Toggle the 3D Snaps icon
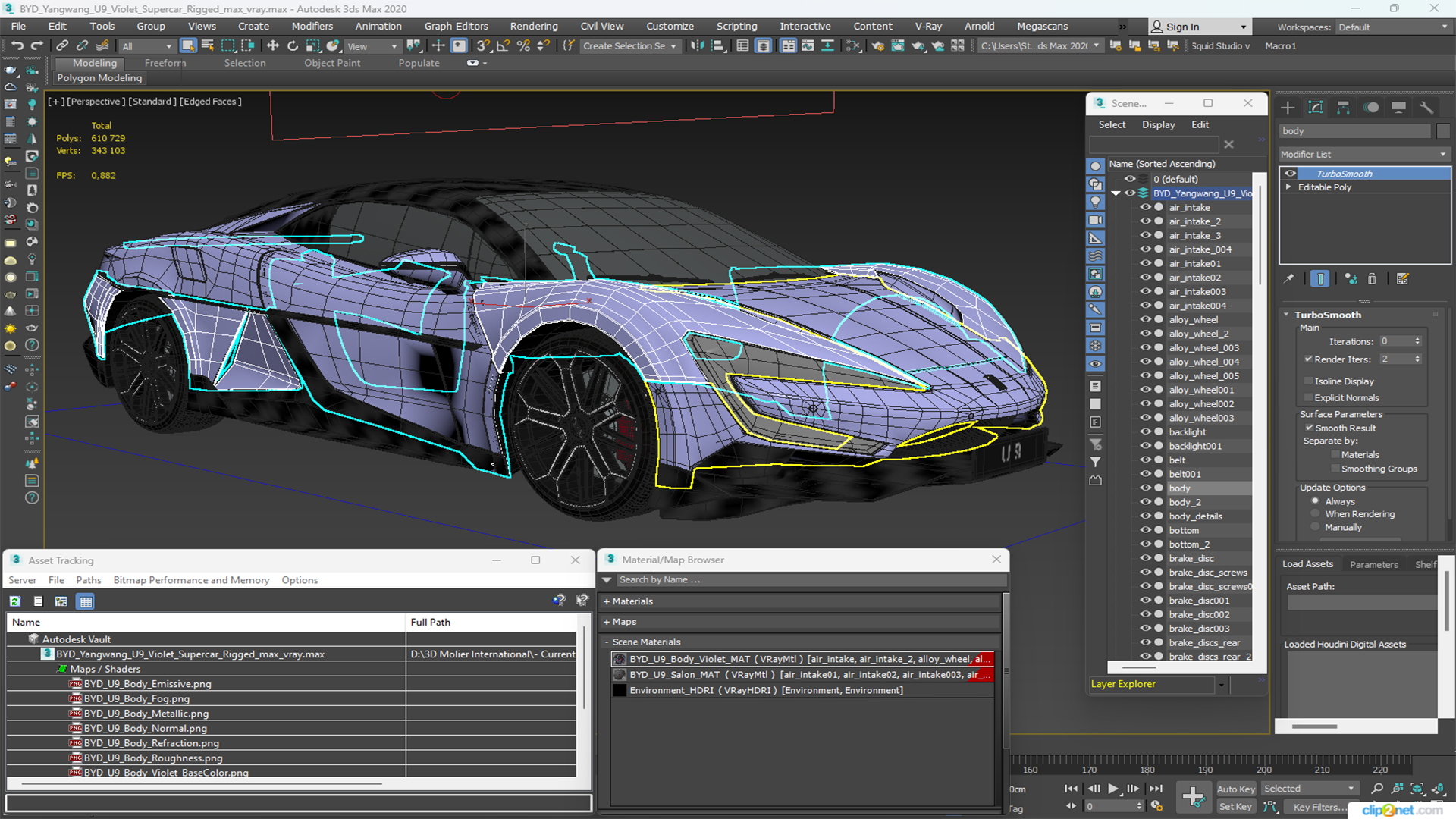Image resolution: width=1456 pixels, height=819 pixels. [483, 45]
